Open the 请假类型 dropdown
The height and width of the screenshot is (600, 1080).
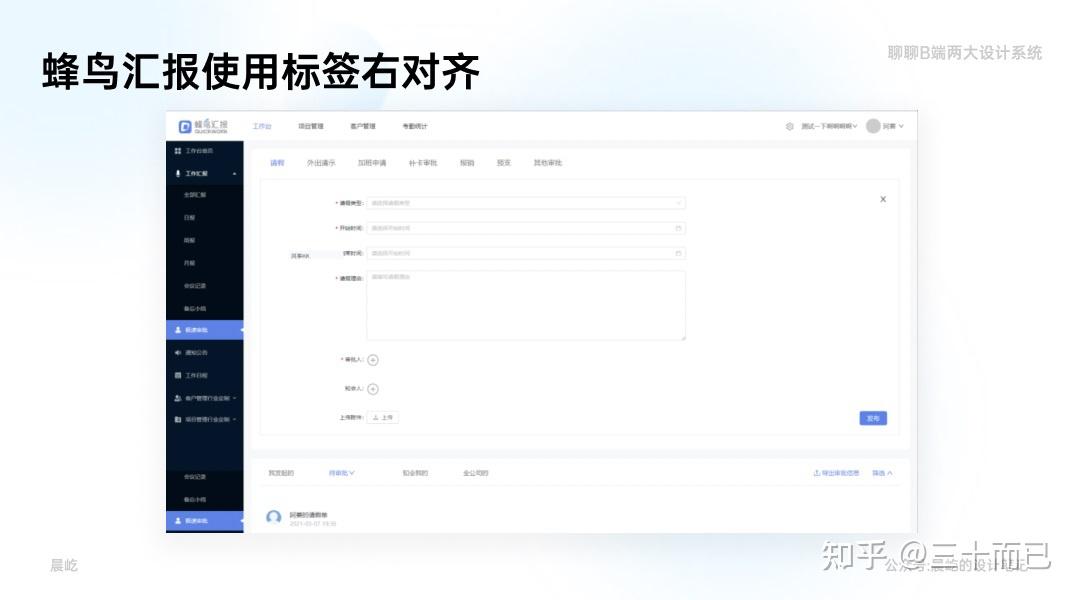click(x=526, y=203)
